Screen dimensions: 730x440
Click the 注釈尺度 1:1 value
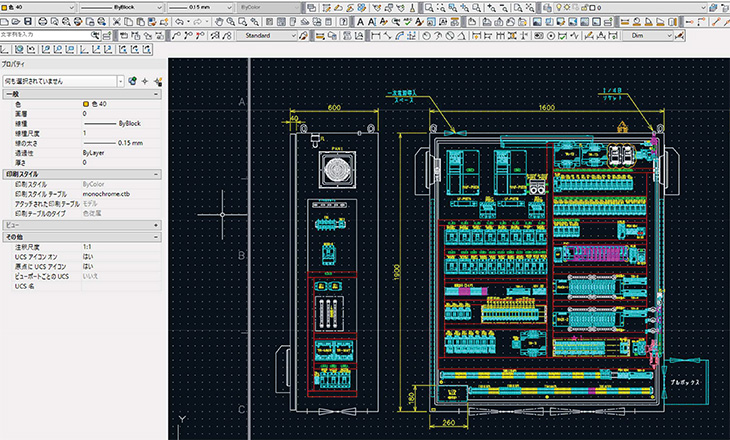coord(87,247)
